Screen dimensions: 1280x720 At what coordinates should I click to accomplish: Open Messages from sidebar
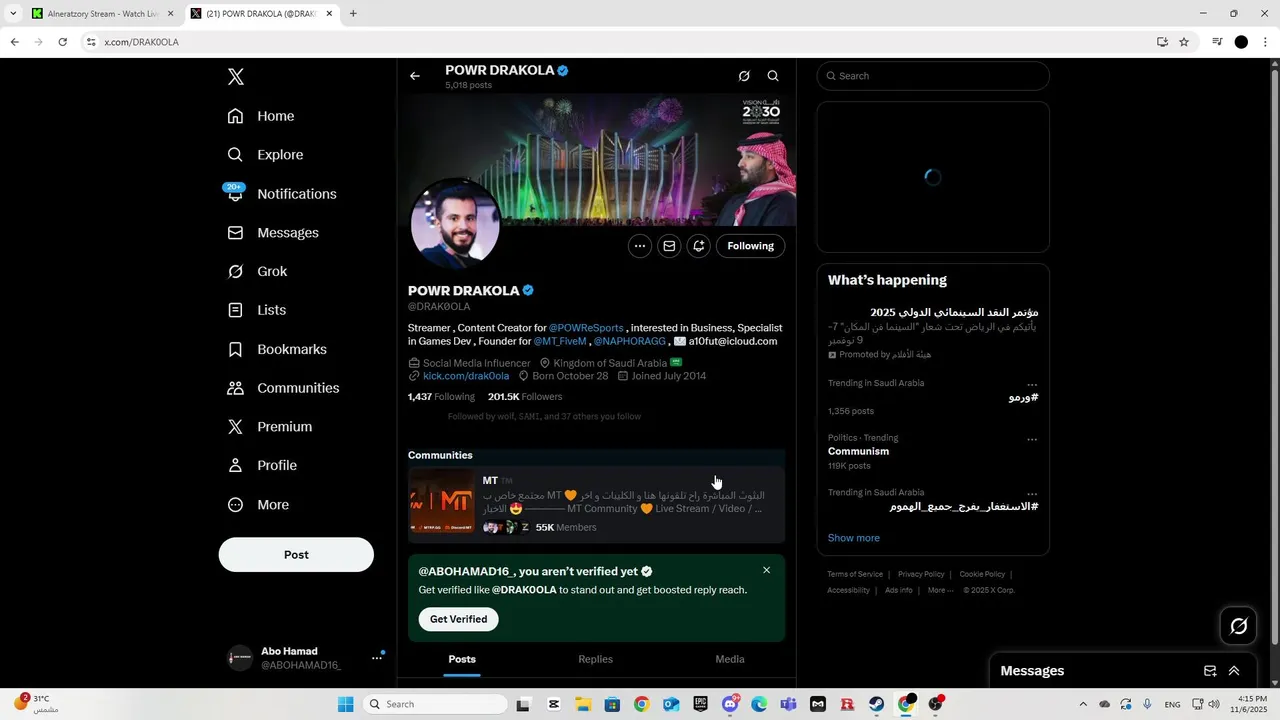tap(273, 233)
